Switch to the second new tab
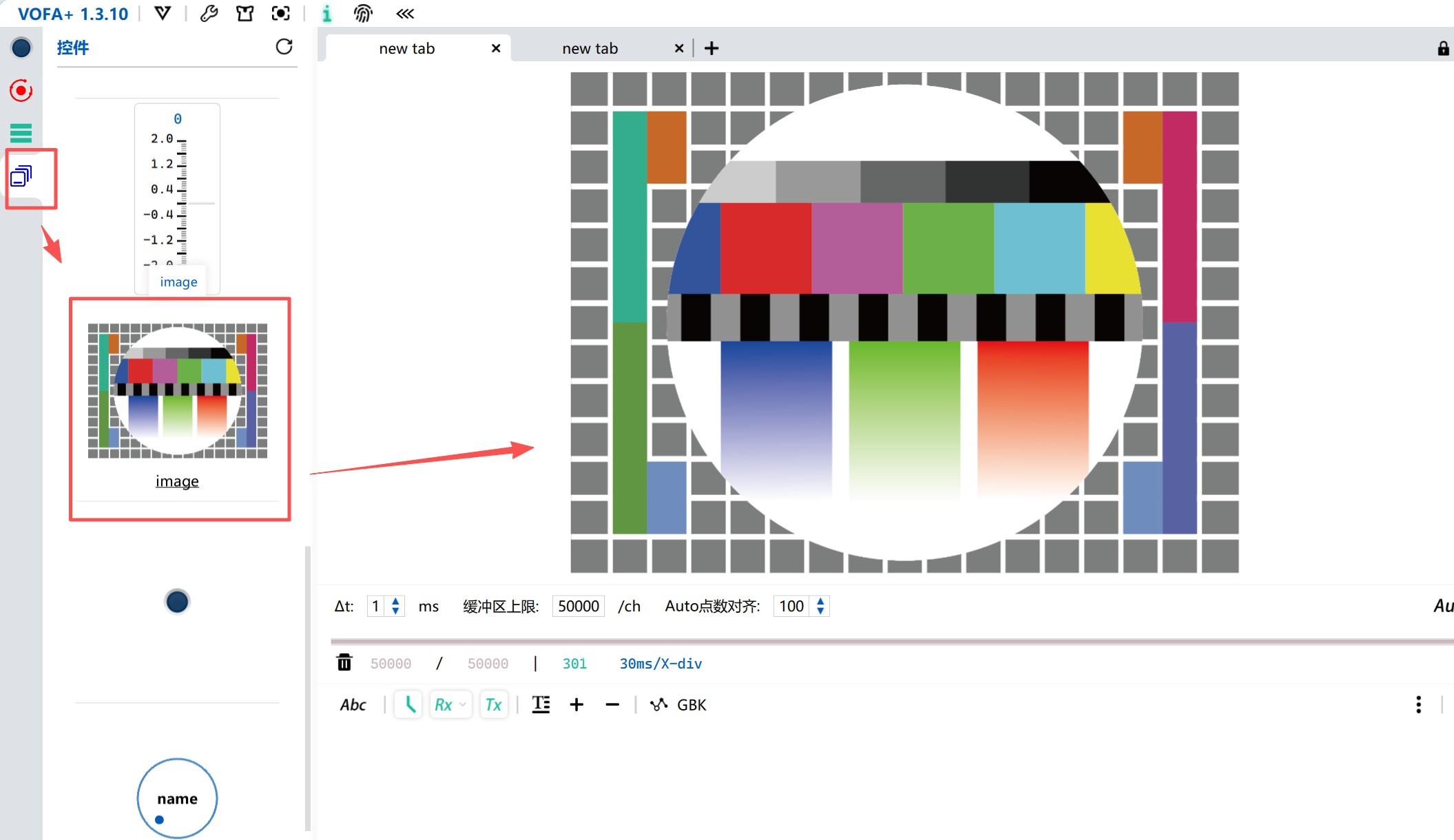Viewport: 1454px width, 840px height. click(590, 48)
